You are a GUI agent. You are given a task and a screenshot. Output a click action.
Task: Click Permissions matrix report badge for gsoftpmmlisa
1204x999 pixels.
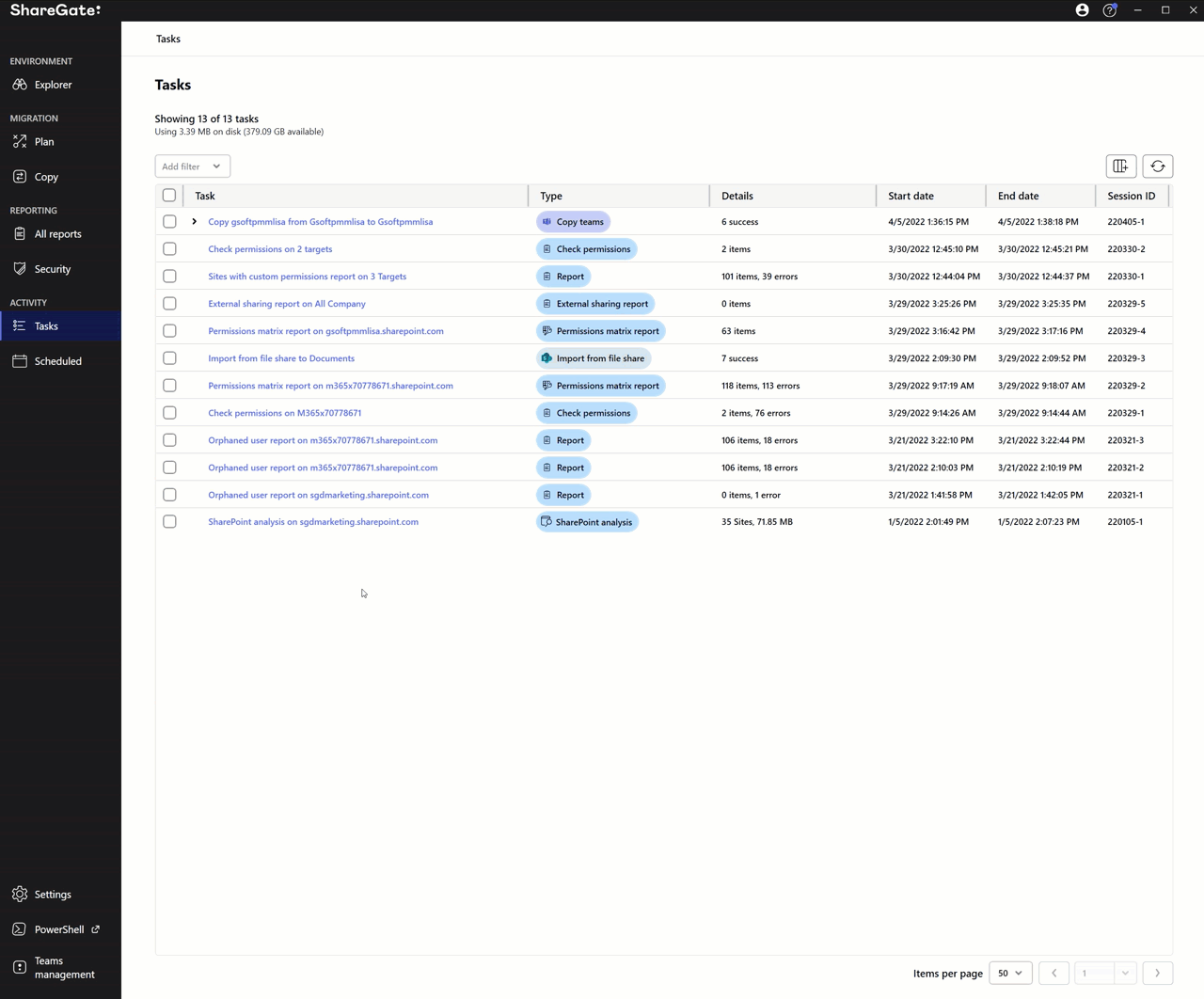pyautogui.click(x=601, y=331)
